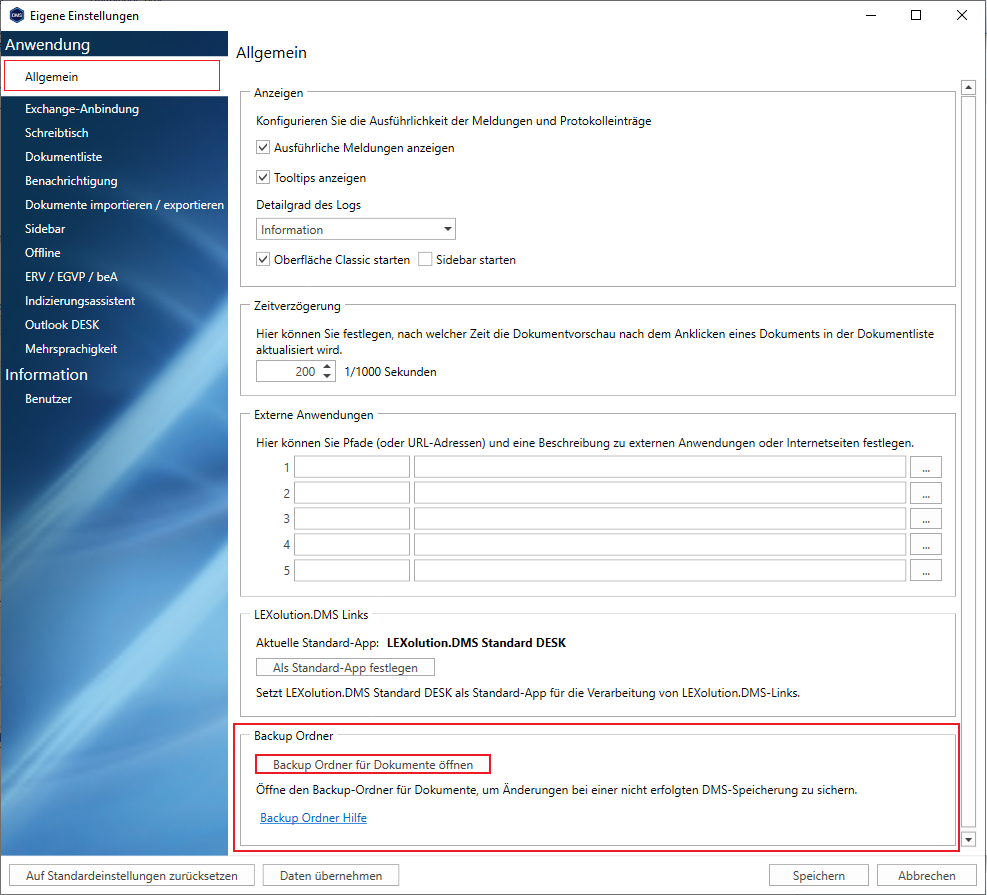987x895 pixels.
Task: Open Exchange-Anbindung settings
Action: (x=82, y=109)
